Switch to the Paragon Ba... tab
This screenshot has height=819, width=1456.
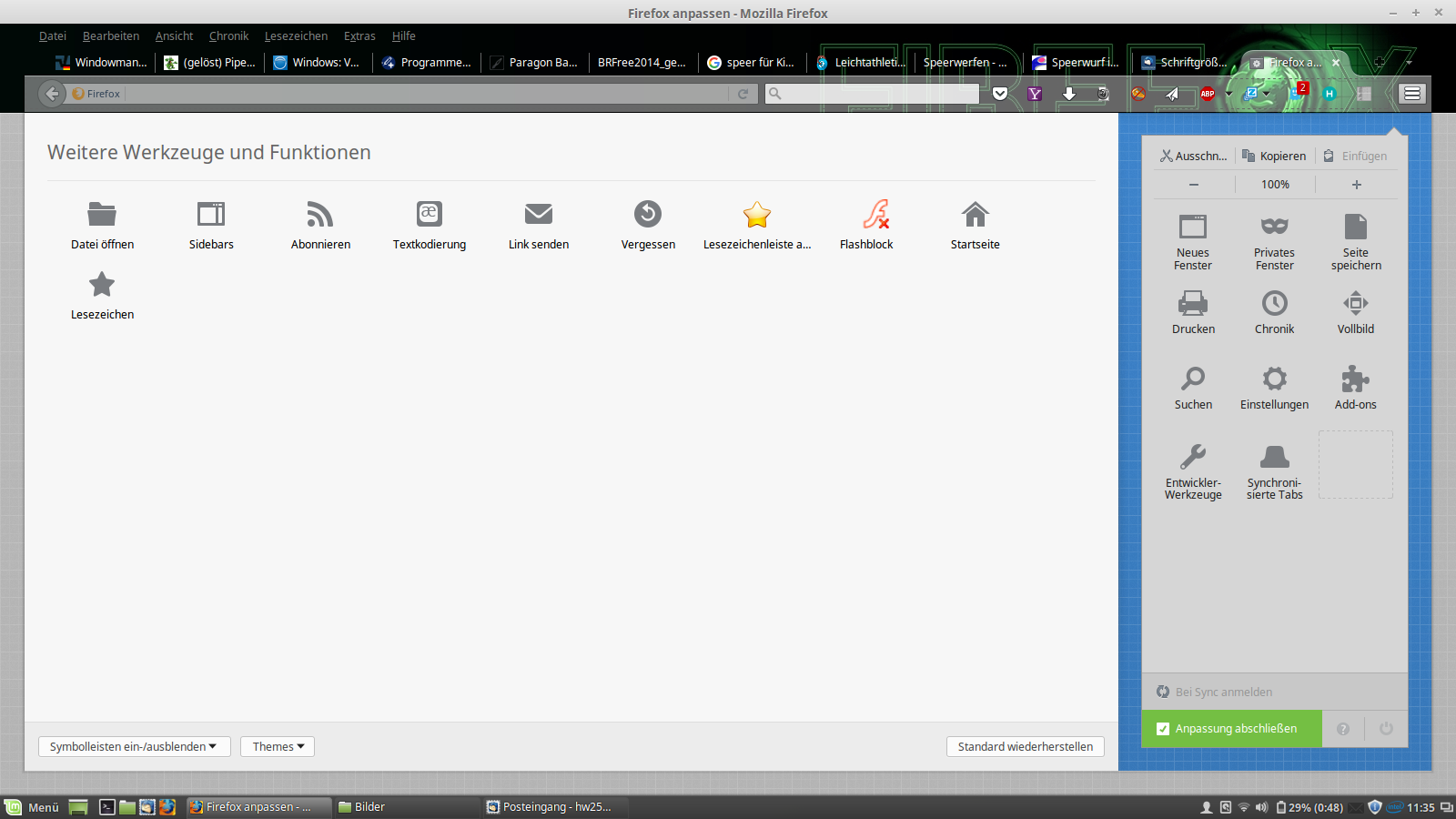pyautogui.click(x=534, y=63)
